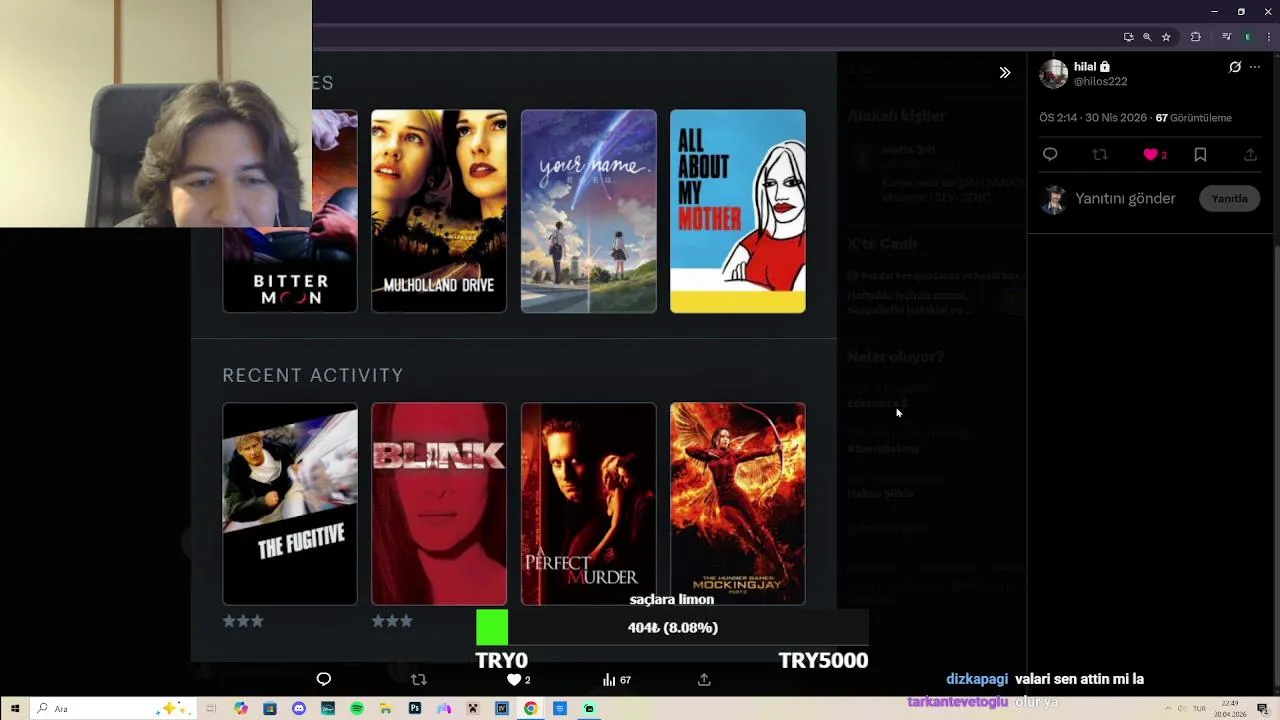Click the reply icon in bottom media bar

[x=323, y=679]
